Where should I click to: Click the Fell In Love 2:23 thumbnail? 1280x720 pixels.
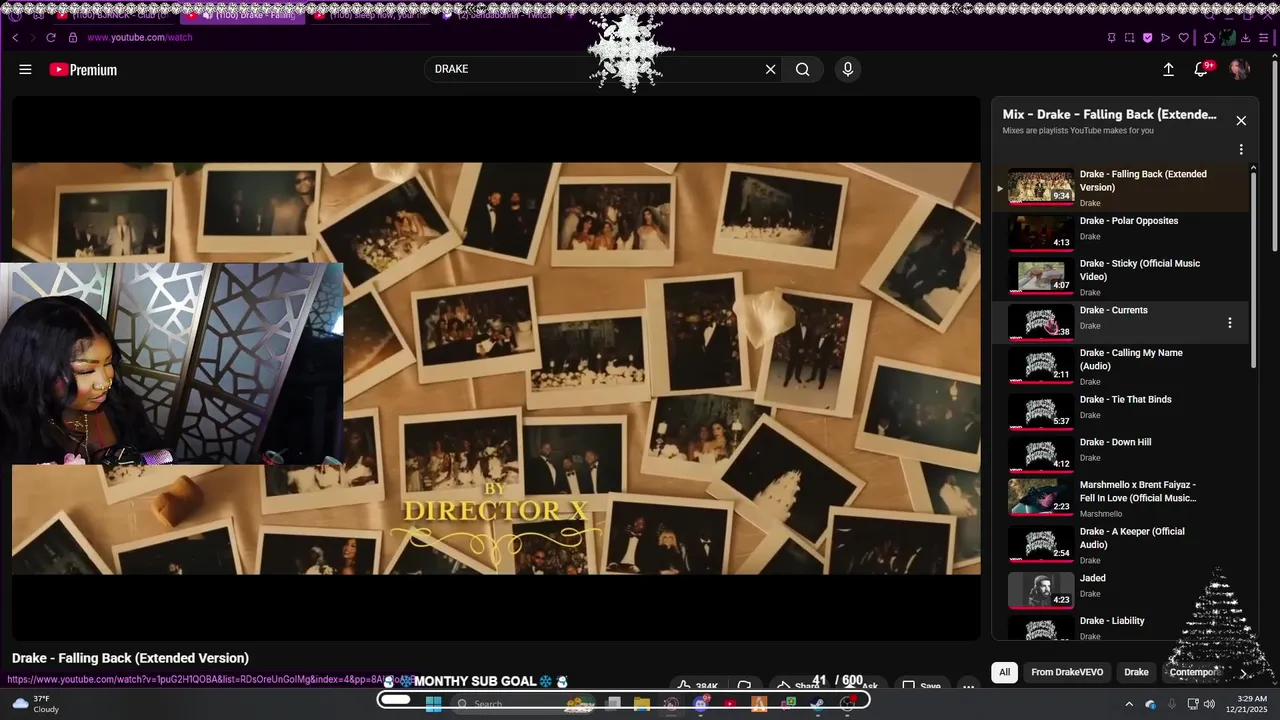(1040, 497)
